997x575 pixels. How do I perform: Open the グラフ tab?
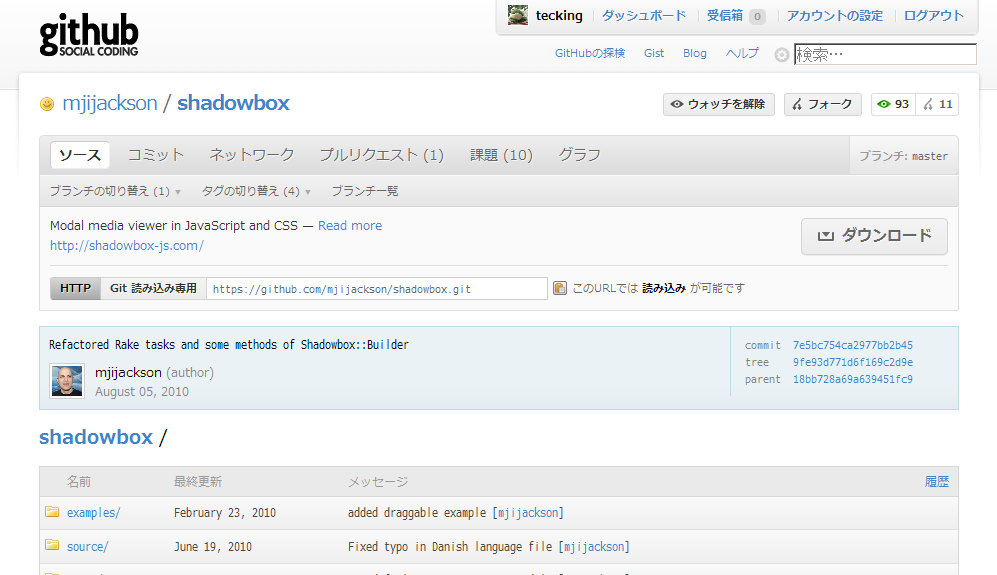[x=579, y=155]
